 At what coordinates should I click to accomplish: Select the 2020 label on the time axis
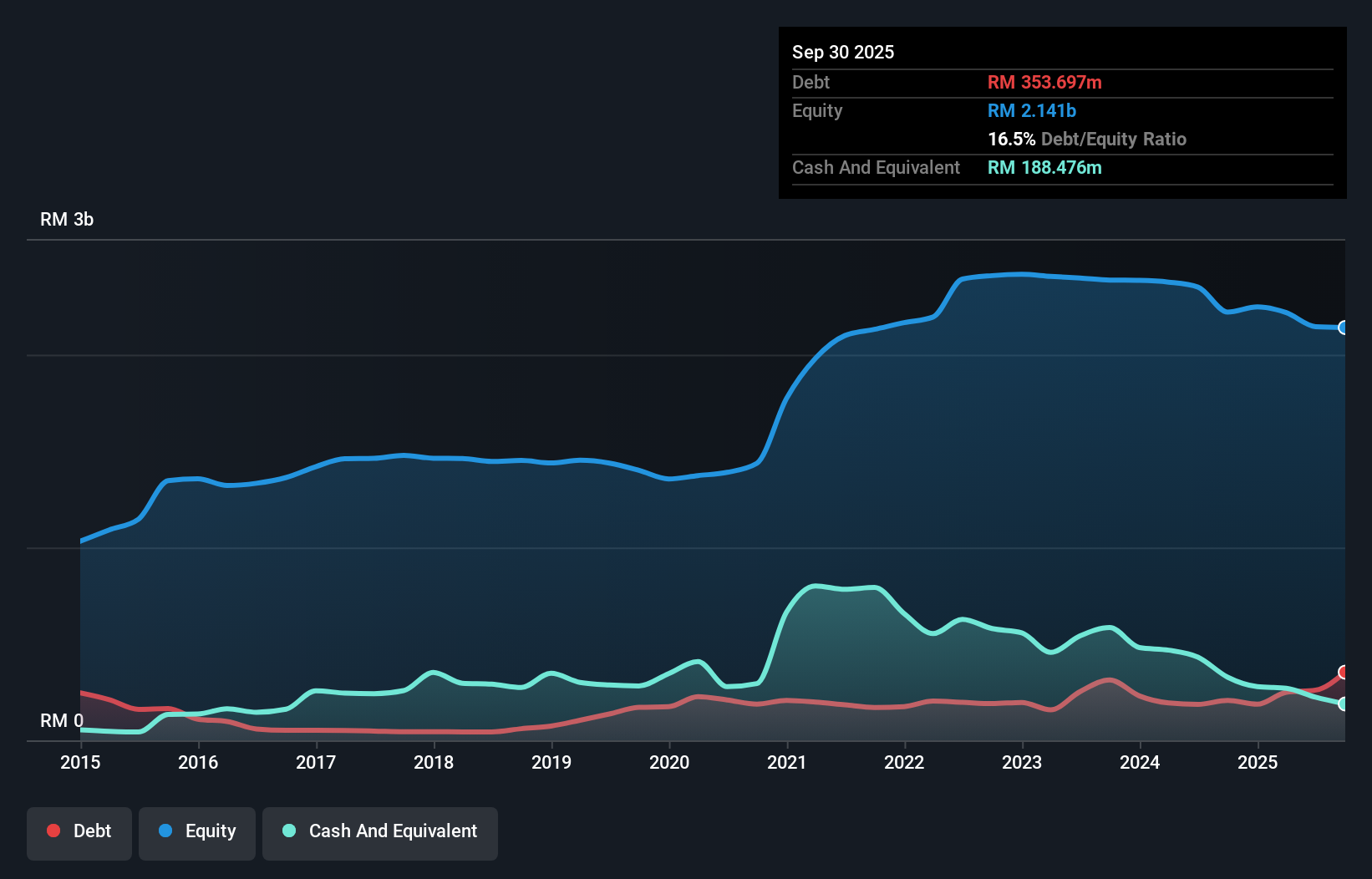[x=670, y=763]
